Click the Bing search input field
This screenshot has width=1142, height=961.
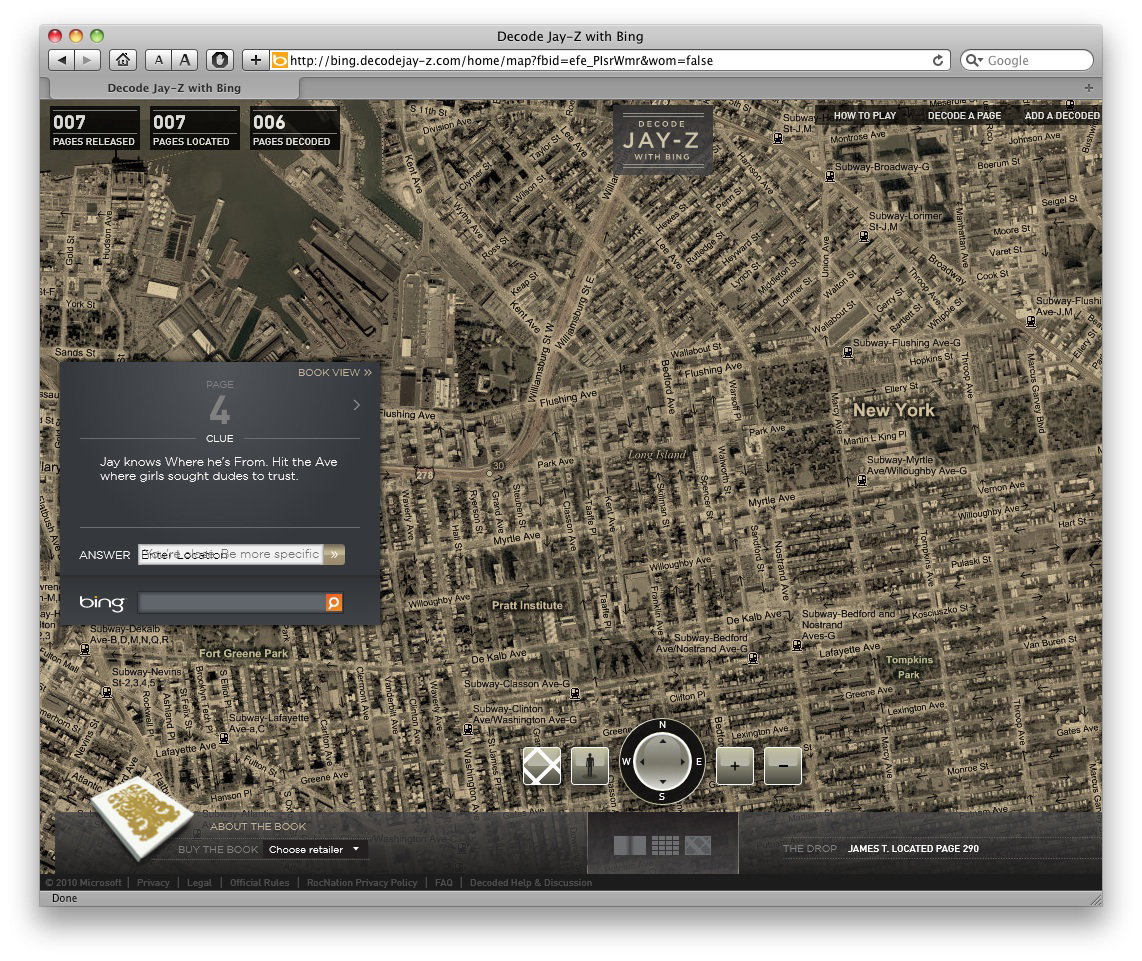point(232,603)
